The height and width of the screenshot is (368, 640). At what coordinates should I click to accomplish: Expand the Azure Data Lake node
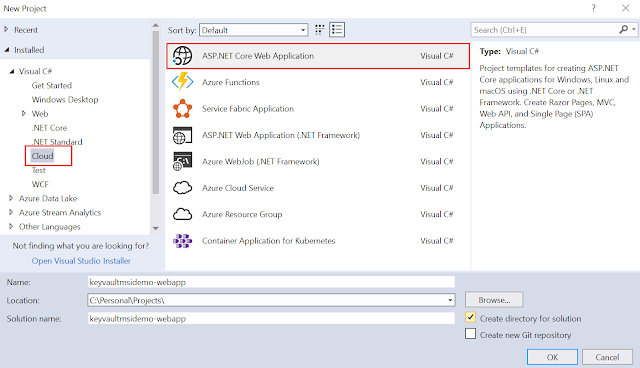tap(11, 198)
